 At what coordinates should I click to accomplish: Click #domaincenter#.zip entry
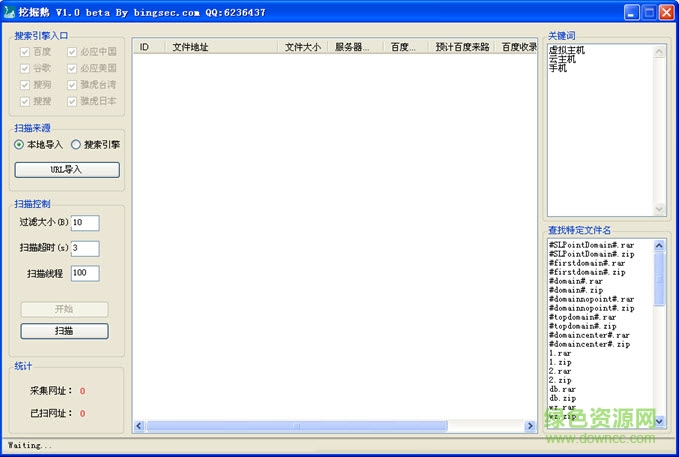click(589, 345)
